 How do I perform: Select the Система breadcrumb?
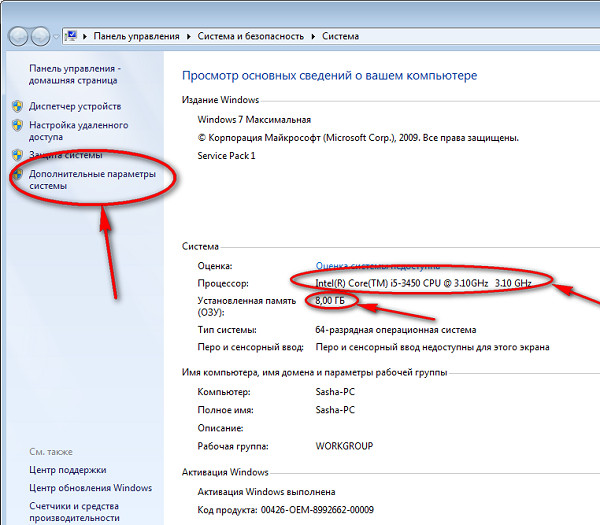pos(340,36)
